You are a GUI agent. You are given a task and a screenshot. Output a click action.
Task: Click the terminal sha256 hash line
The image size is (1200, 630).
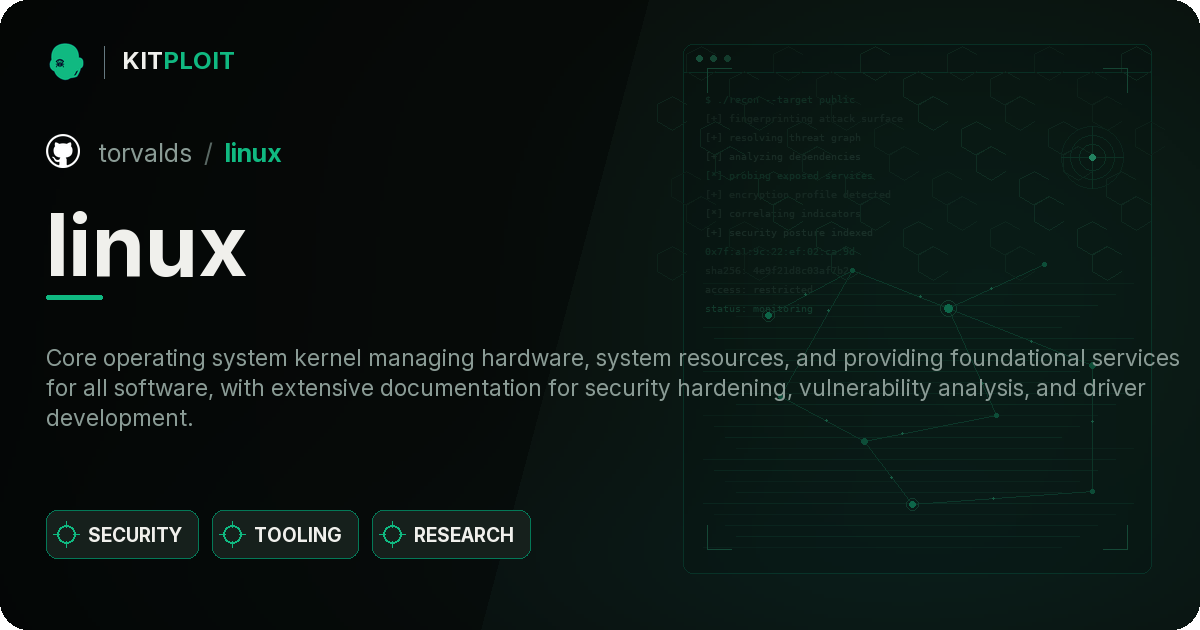click(x=778, y=271)
